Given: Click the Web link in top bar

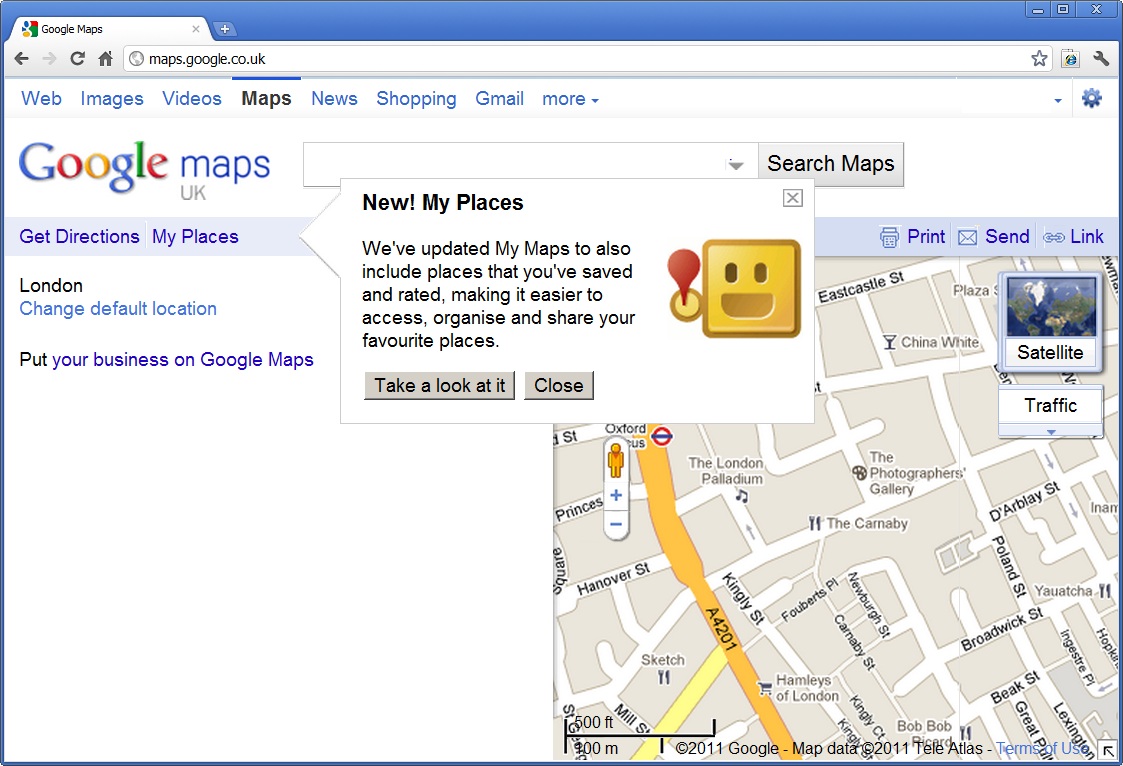Looking at the screenshot, I should point(42,99).
